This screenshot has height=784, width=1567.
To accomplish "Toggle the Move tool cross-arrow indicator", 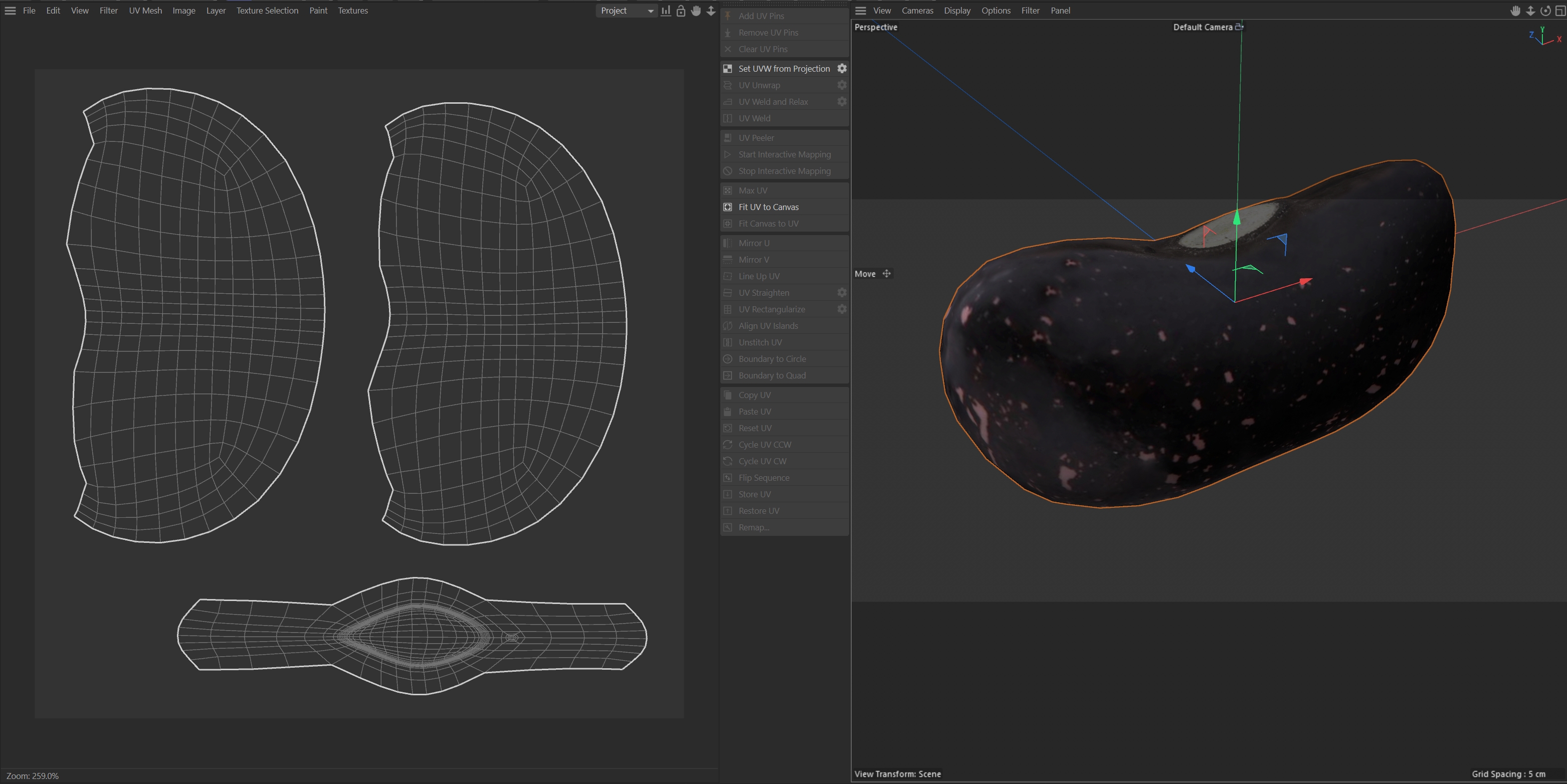I will 886,274.
